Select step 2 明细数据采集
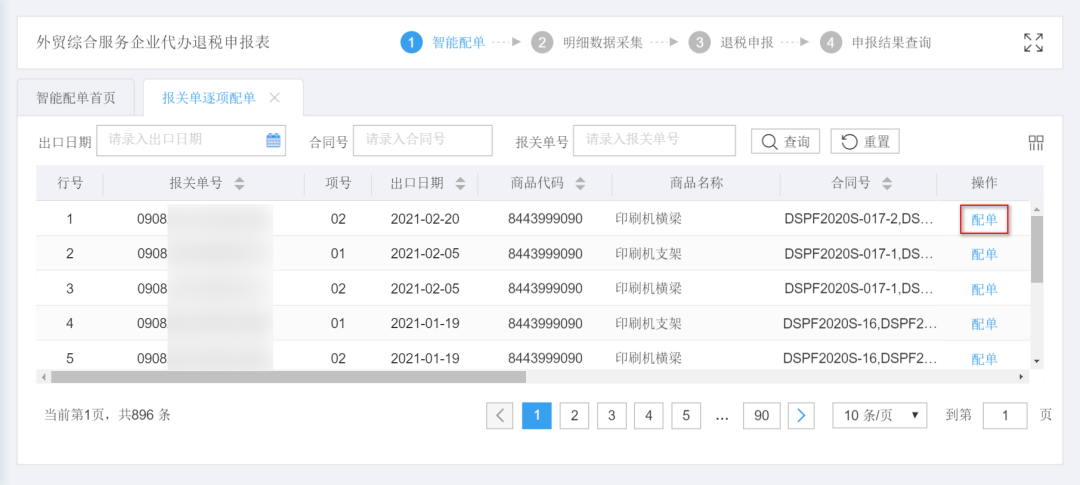This screenshot has height=485, width=1080. (x=590, y=42)
